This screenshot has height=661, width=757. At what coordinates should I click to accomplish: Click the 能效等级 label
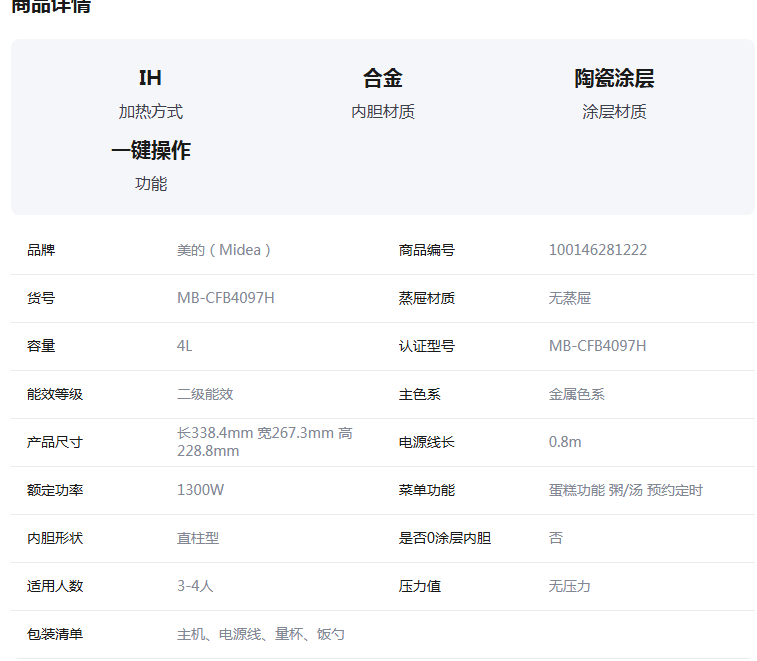coord(55,394)
